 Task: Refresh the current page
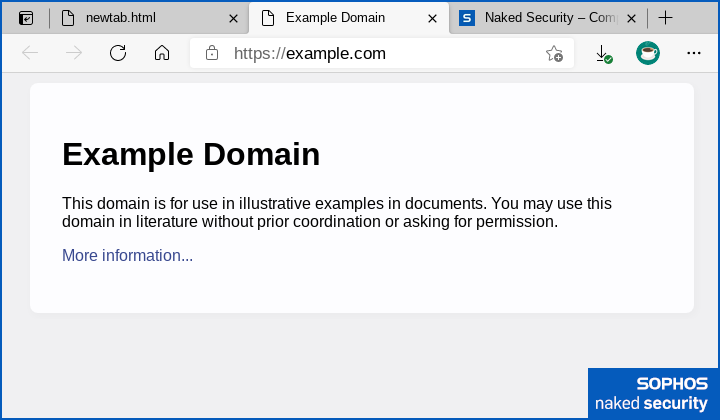click(x=118, y=53)
